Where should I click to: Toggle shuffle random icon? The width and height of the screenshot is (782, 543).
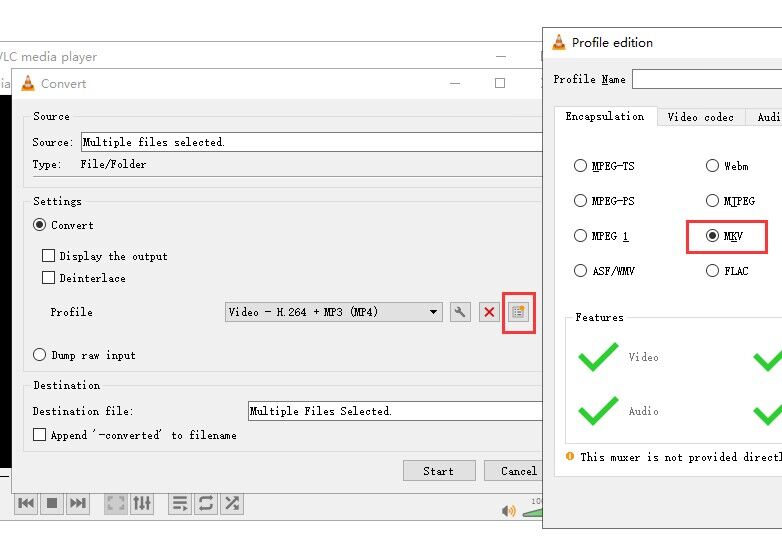[x=231, y=503]
